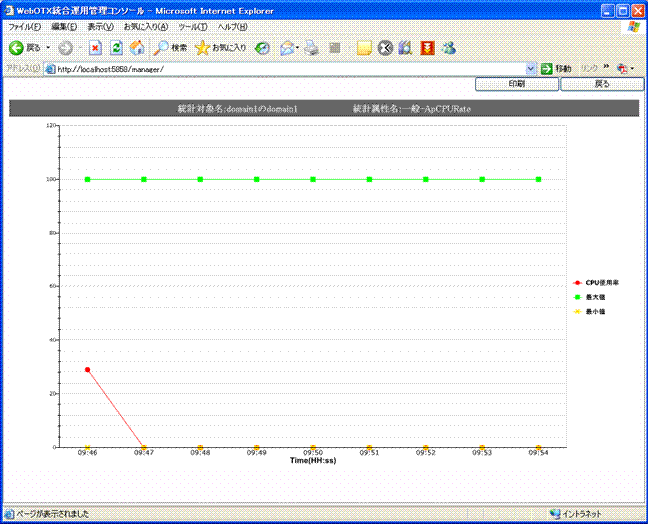Click the Mail toolbar icon

(287, 47)
